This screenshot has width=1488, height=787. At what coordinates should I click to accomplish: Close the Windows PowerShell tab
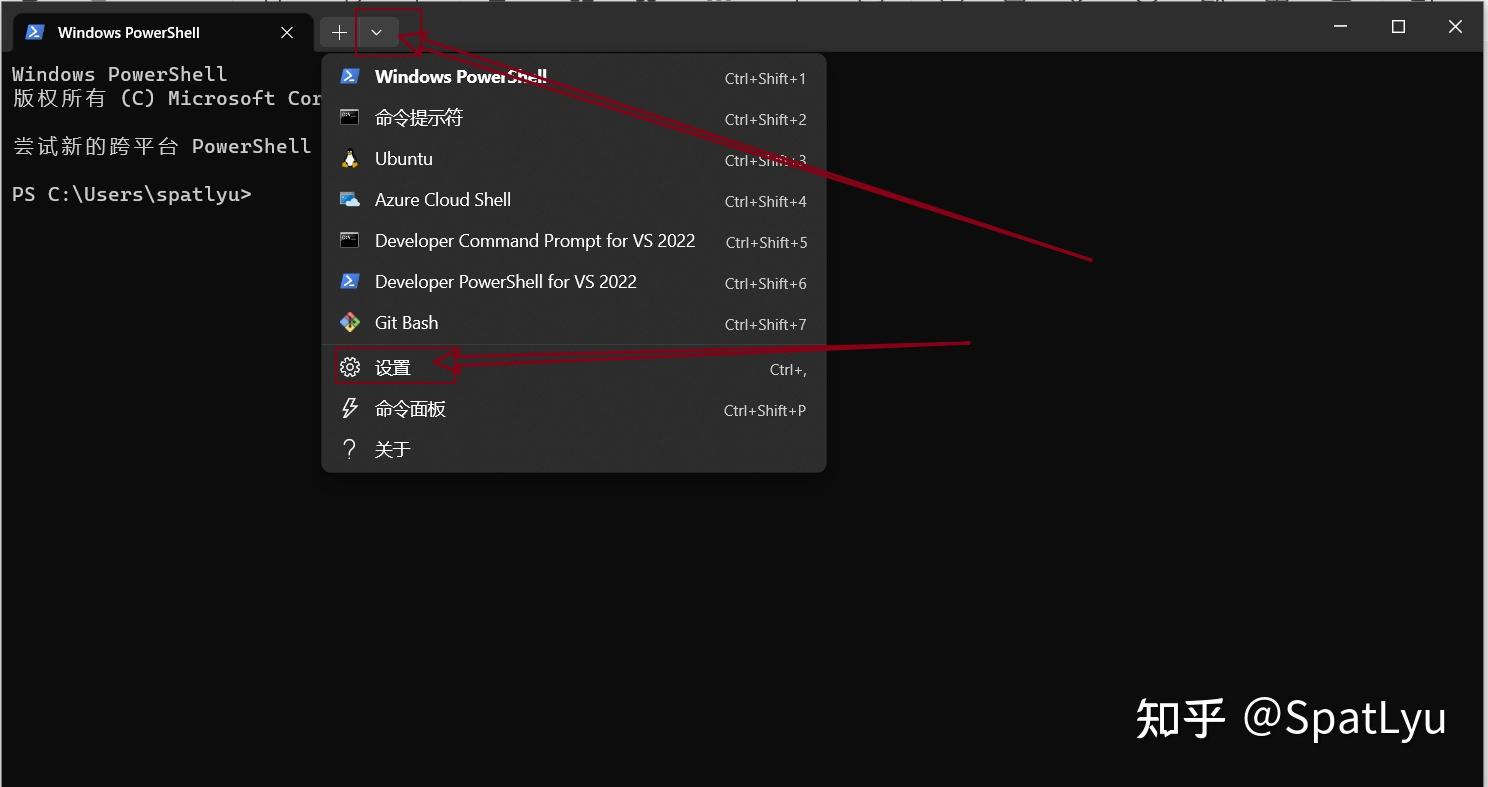(287, 31)
